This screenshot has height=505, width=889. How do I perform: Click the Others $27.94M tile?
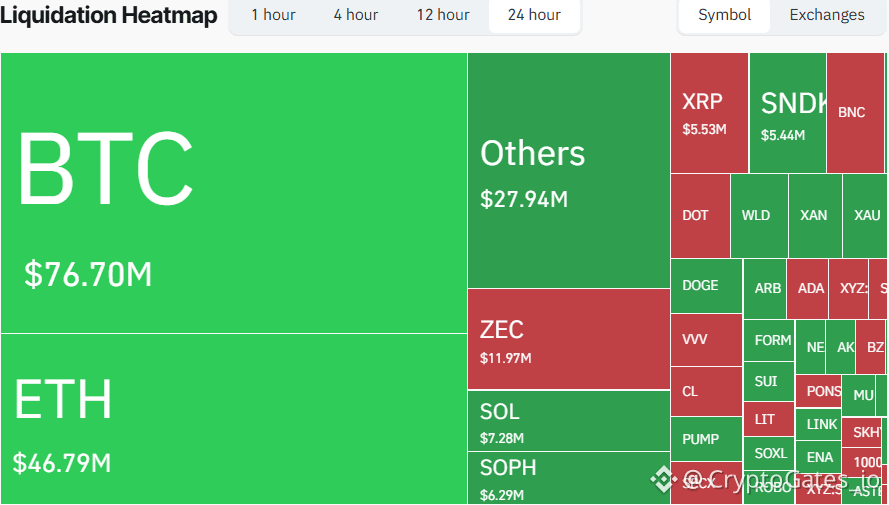point(569,170)
